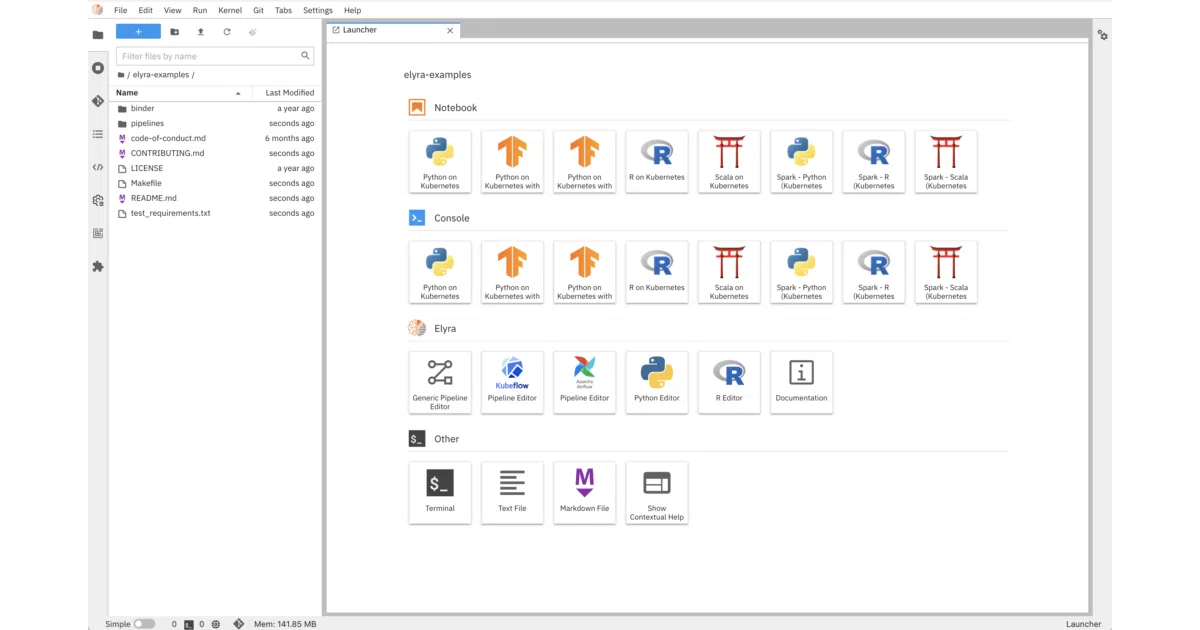The height and width of the screenshot is (630, 1200).
Task: Create a new Text File
Action: 512,493
